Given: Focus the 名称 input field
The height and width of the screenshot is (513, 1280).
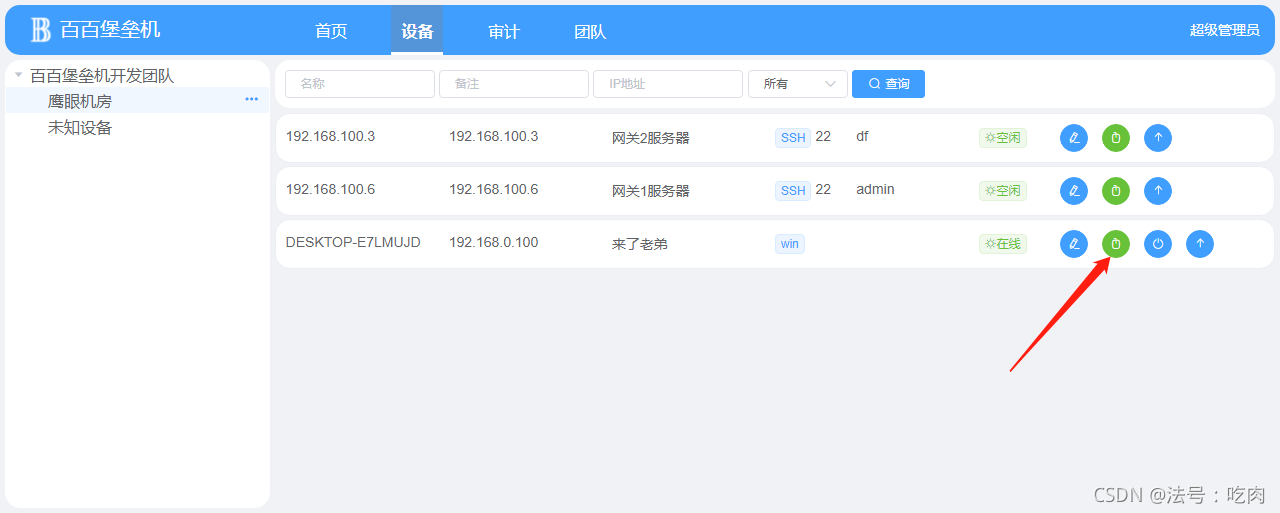Looking at the screenshot, I should pos(360,84).
